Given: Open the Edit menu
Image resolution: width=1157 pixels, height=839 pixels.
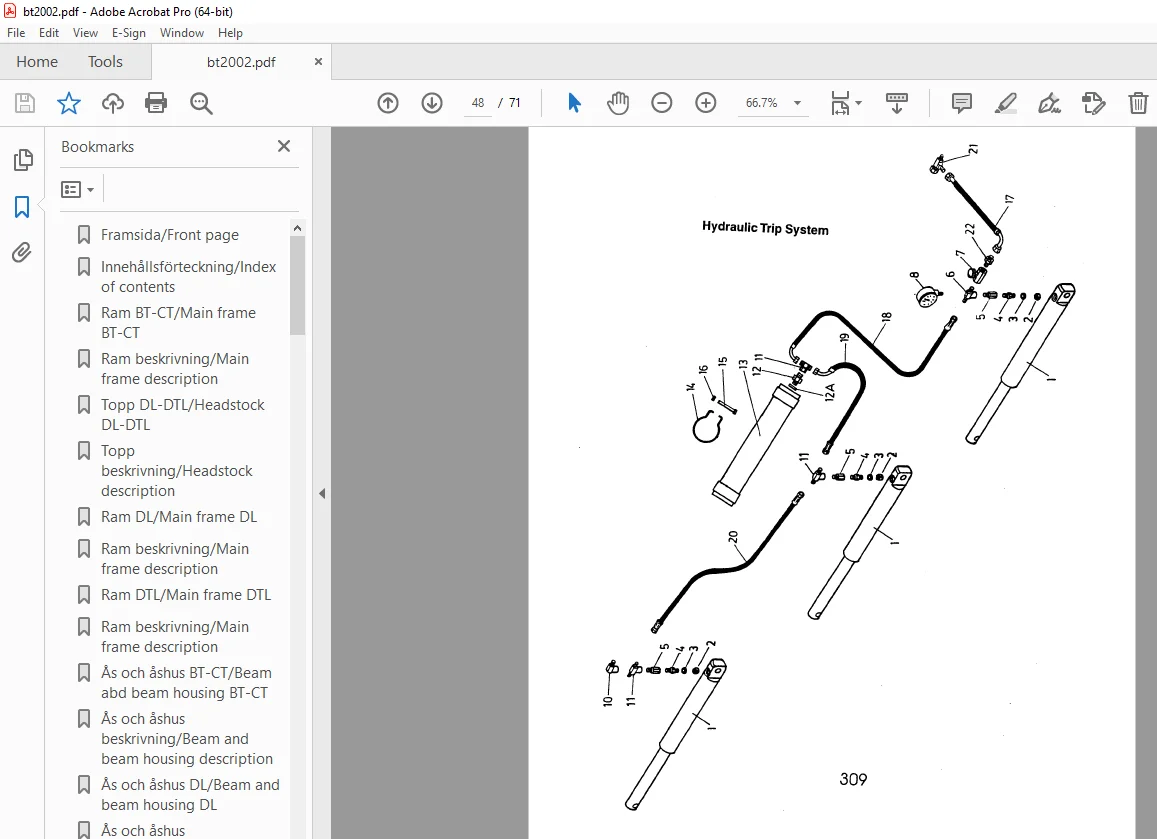Looking at the screenshot, I should coord(49,33).
